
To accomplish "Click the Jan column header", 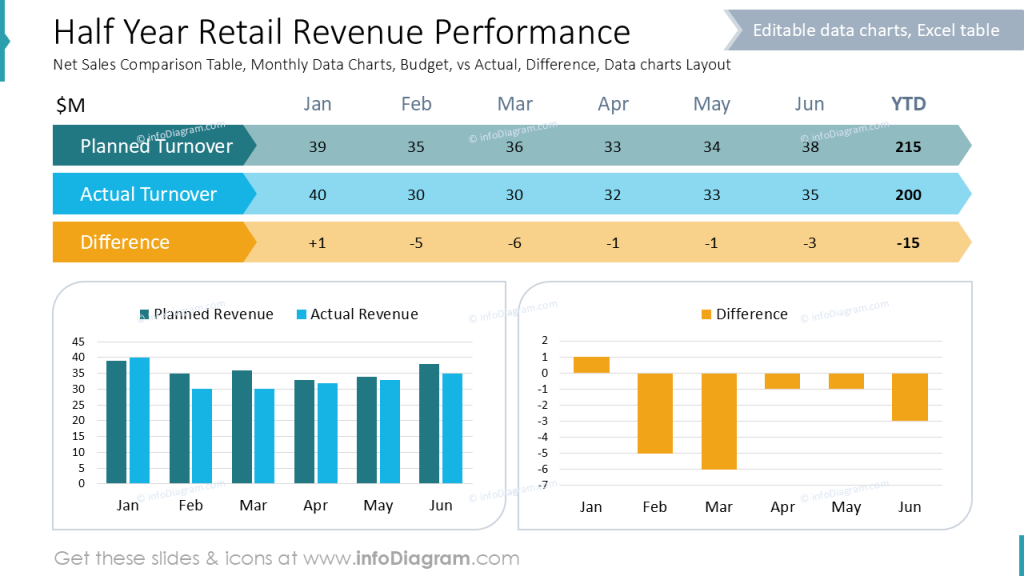I will pyautogui.click(x=317, y=103).
